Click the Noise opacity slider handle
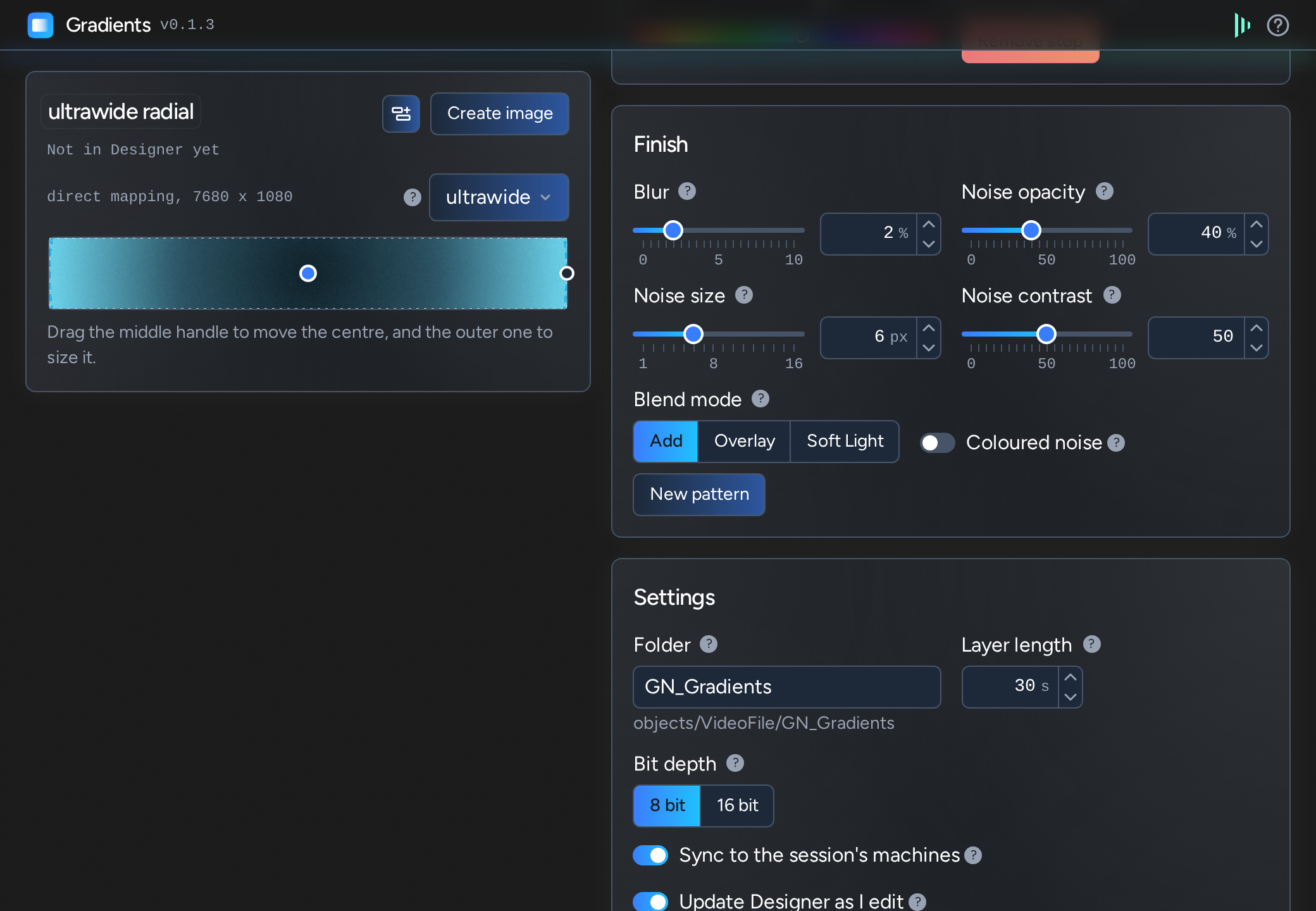Image resolution: width=1316 pixels, height=911 pixels. pyautogui.click(x=1031, y=230)
